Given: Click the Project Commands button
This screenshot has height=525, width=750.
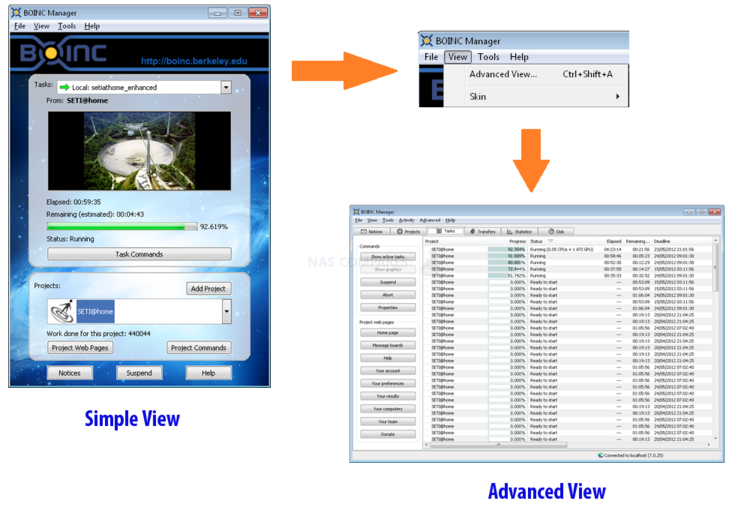Looking at the screenshot, I should (x=199, y=348).
